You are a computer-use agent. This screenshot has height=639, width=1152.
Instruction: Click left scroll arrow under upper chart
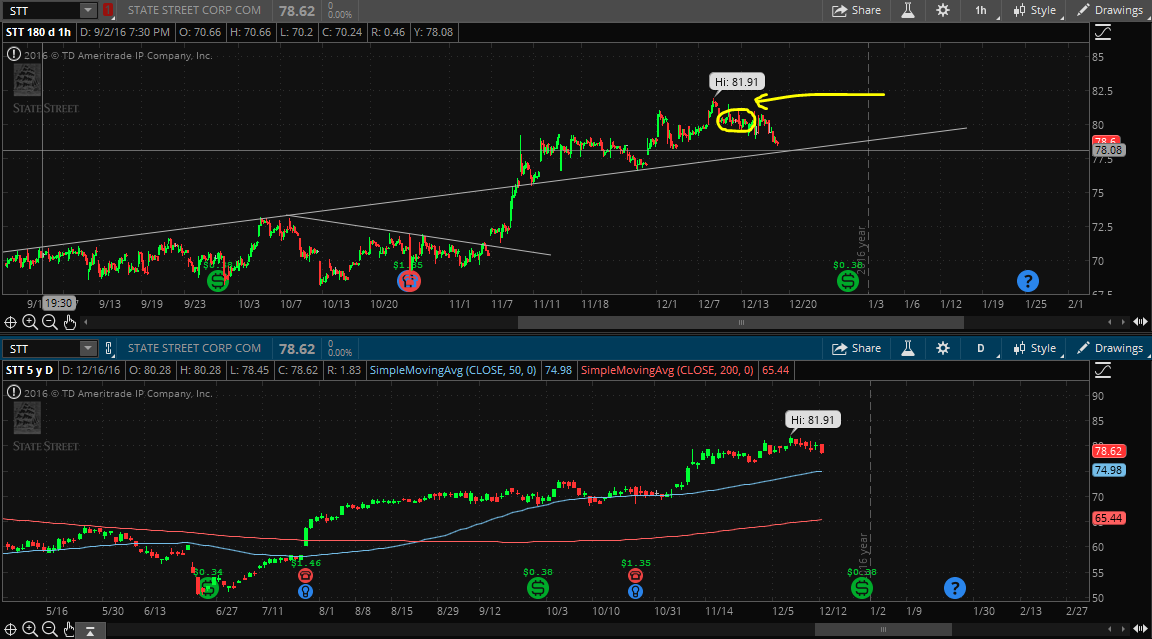pos(86,322)
